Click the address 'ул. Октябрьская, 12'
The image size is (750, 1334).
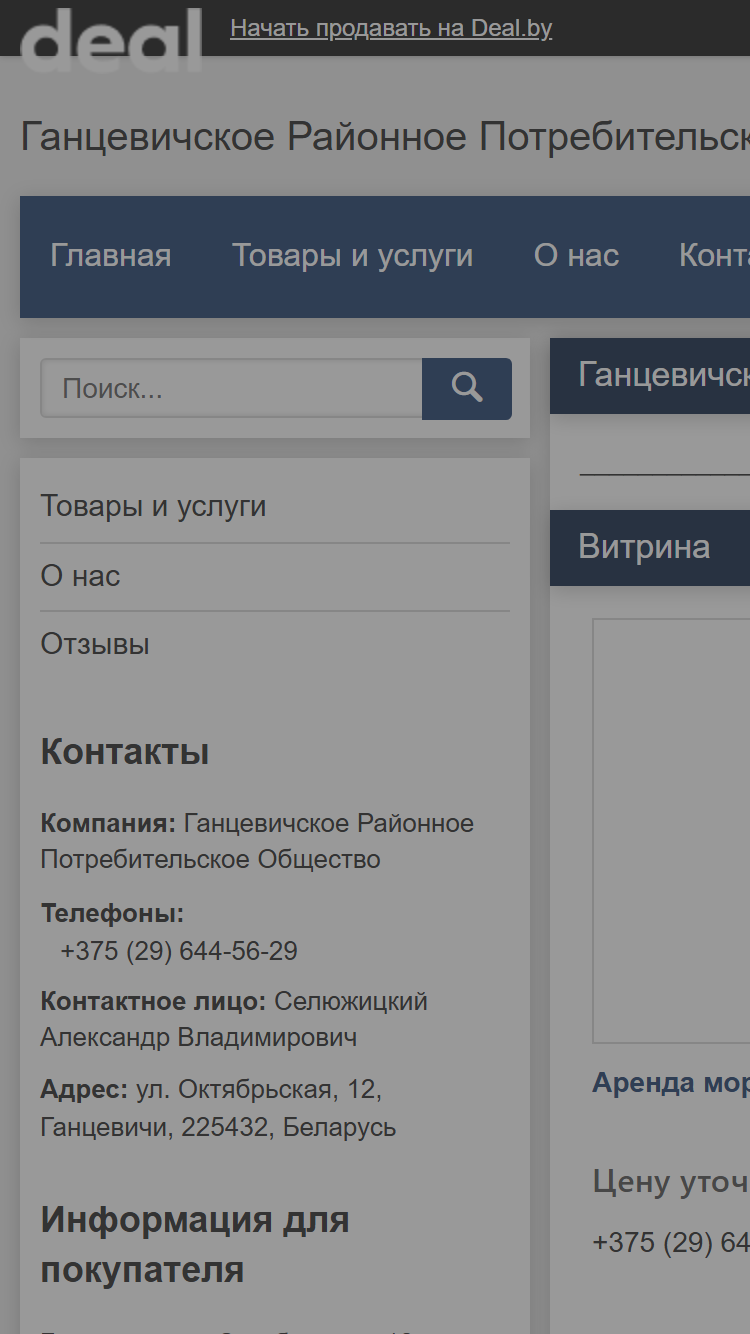click(x=258, y=1088)
